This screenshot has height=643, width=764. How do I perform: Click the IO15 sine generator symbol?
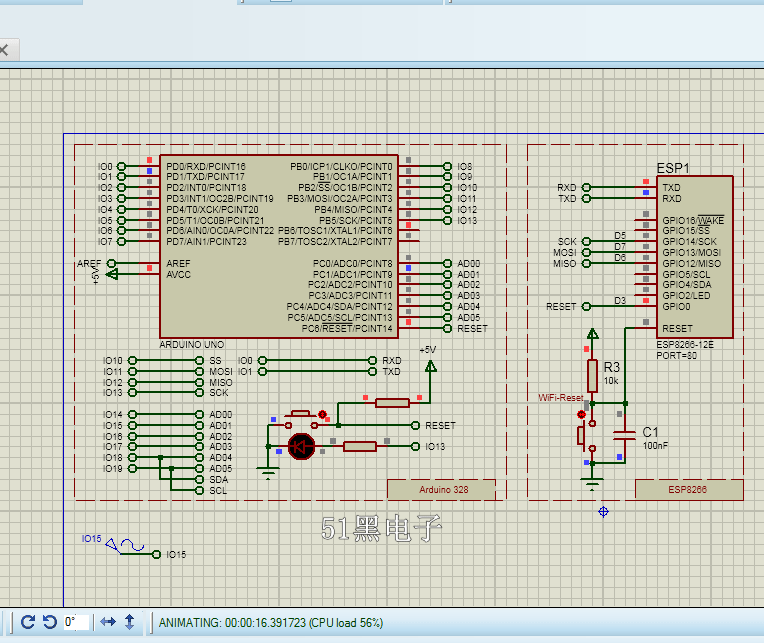pyautogui.click(x=125, y=546)
